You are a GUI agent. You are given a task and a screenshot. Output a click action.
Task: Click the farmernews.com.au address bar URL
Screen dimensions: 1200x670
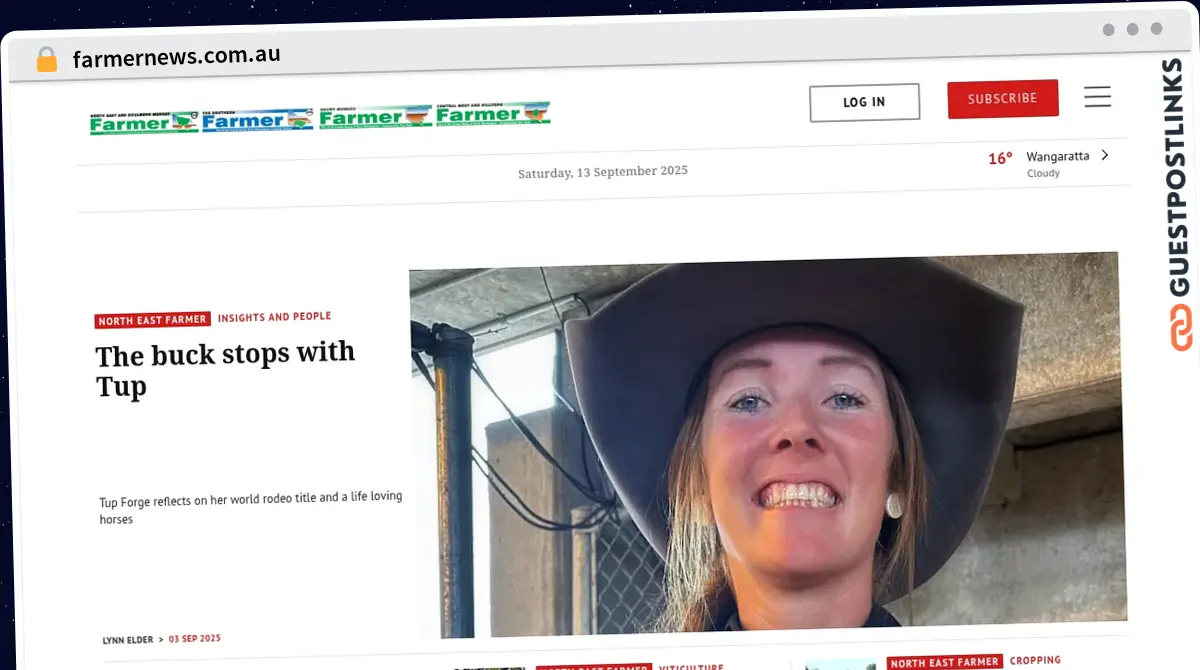click(176, 56)
